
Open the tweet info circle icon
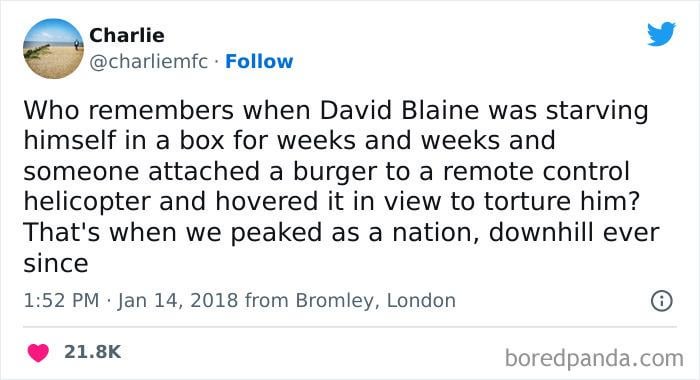click(661, 301)
